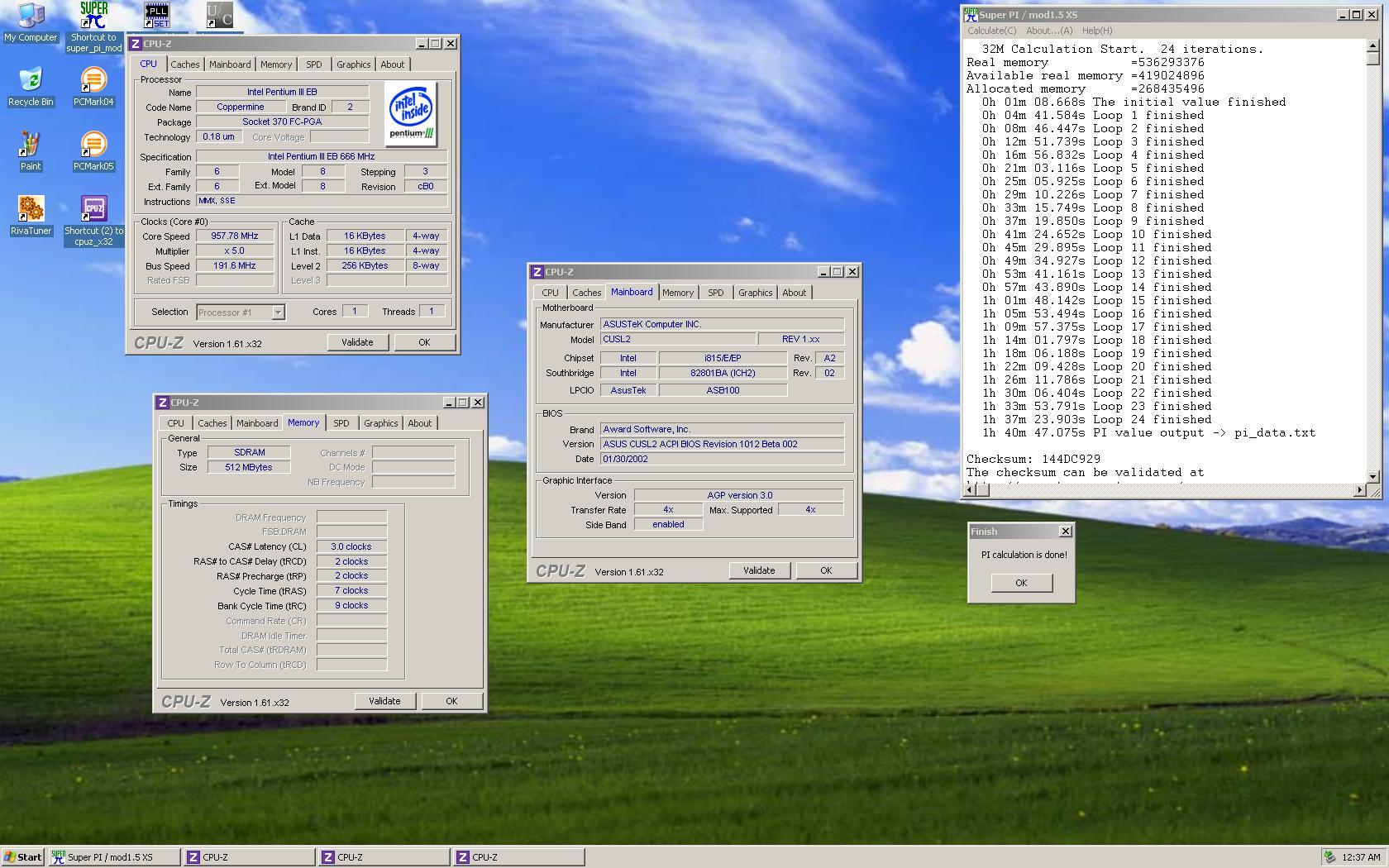Open the Calculate(C) menu in Super PI
The height and width of the screenshot is (868, 1389).
pyautogui.click(x=992, y=31)
